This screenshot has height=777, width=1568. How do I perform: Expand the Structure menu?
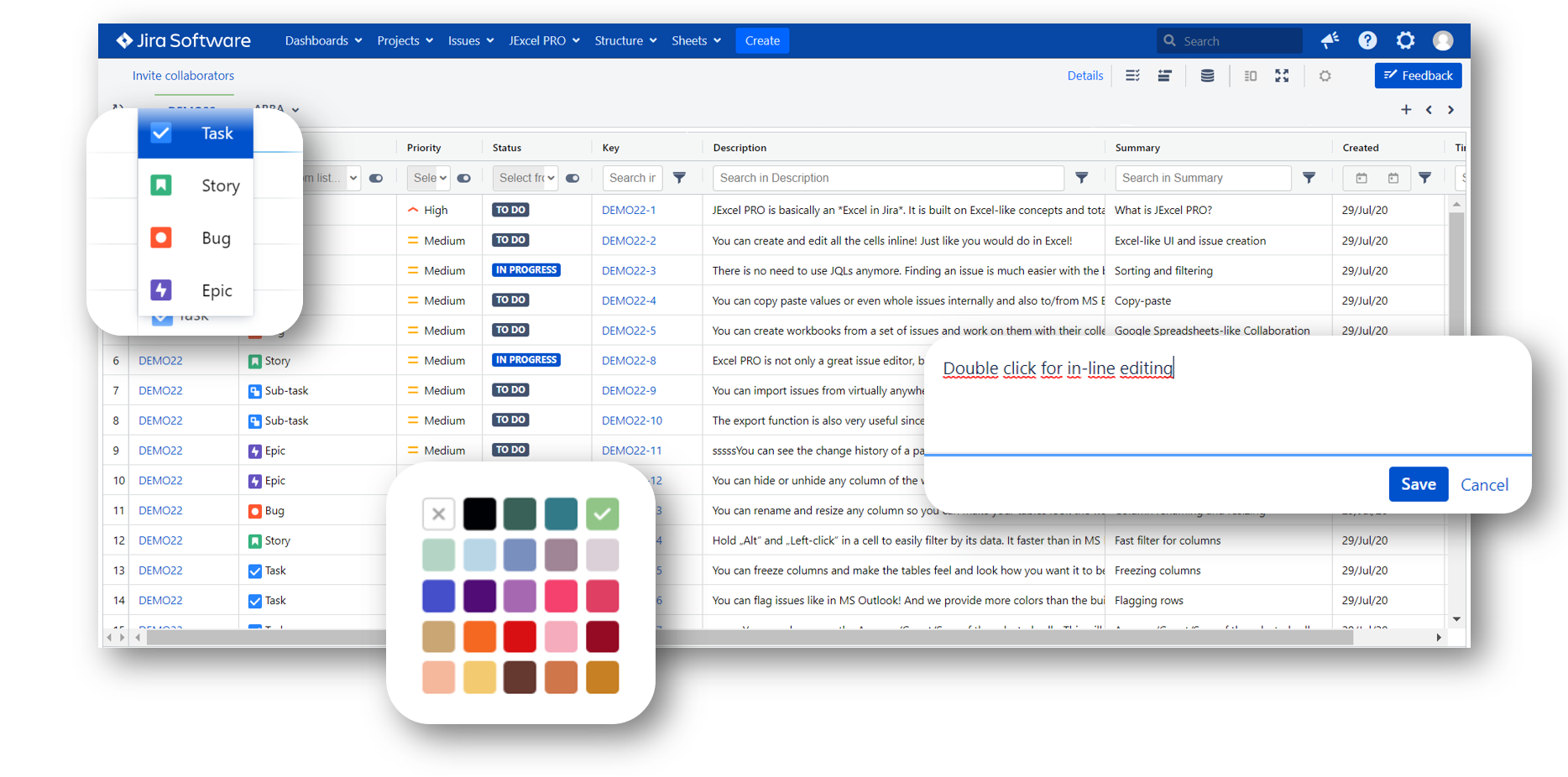pos(625,40)
